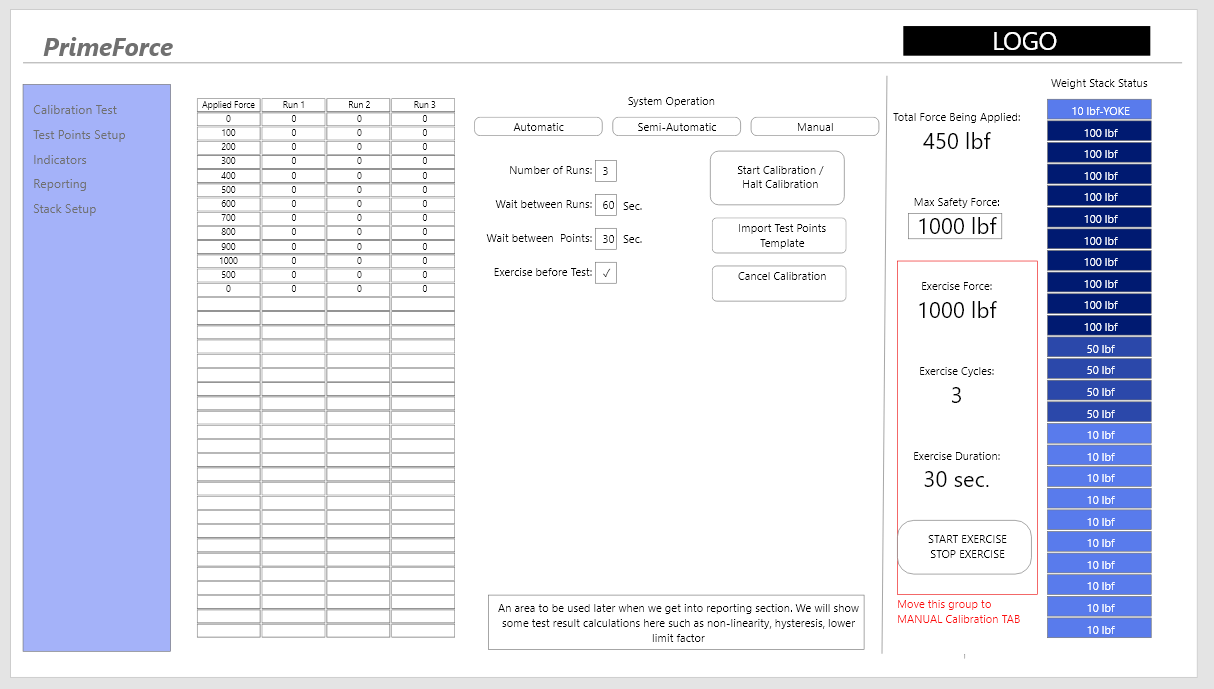Click the reporting calculations note box

676,622
